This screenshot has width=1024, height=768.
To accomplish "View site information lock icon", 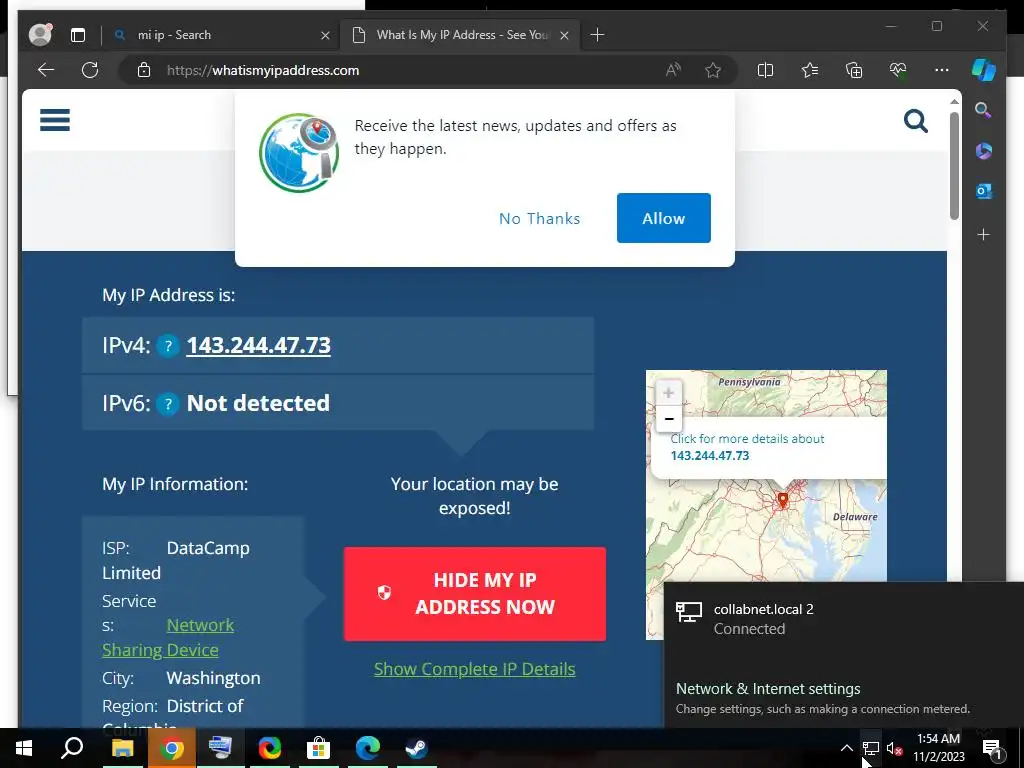I will click(144, 70).
